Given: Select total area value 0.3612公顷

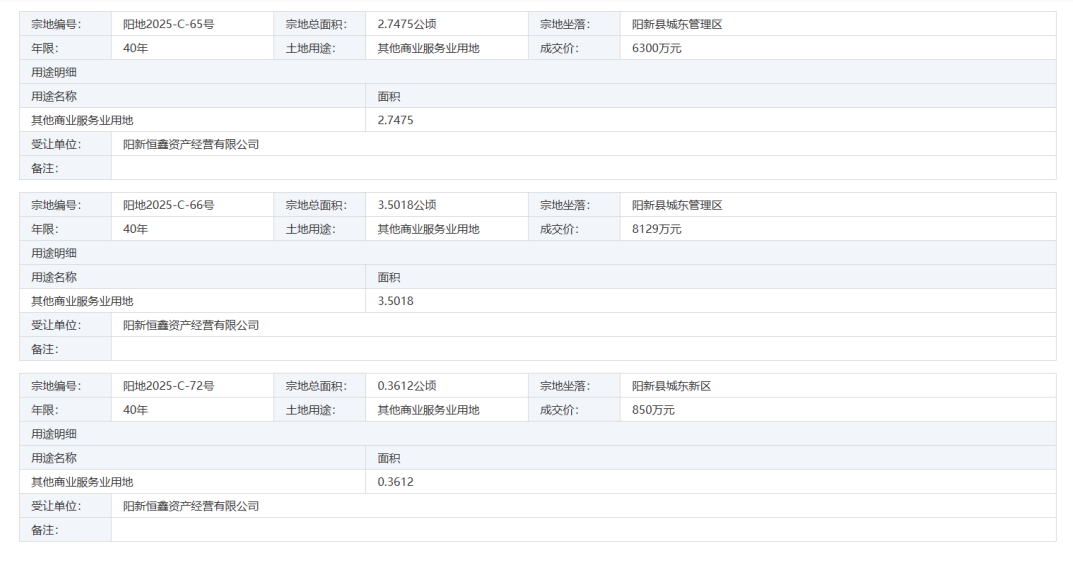Looking at the screenshot, I should pos(406,386).
